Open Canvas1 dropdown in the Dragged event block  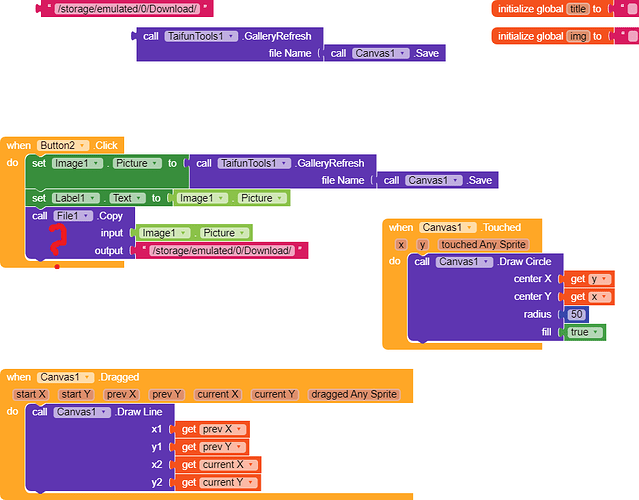pyautogui.click(x=86, y=377)
